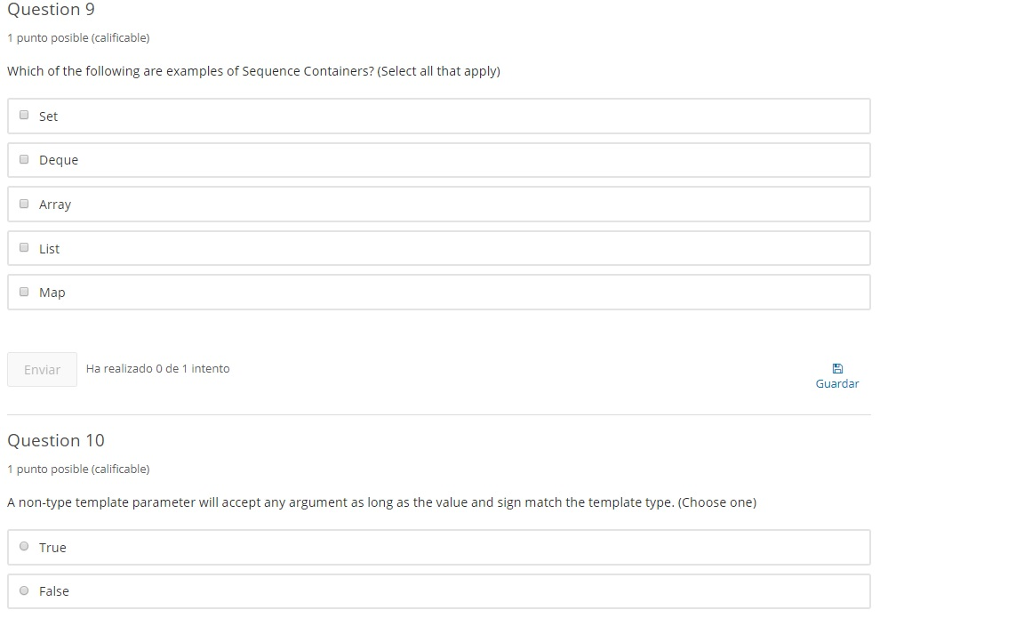Viewport: 1024px width, 634px height.
Task: Choose the True radio button
Action: pyautogui.click(x=24, y=547)
